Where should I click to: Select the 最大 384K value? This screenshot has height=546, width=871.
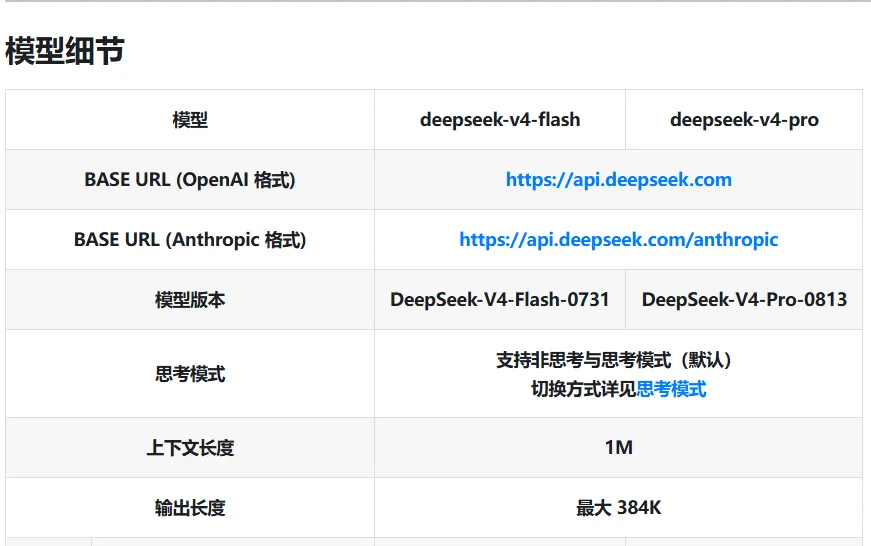coord(619,508)
